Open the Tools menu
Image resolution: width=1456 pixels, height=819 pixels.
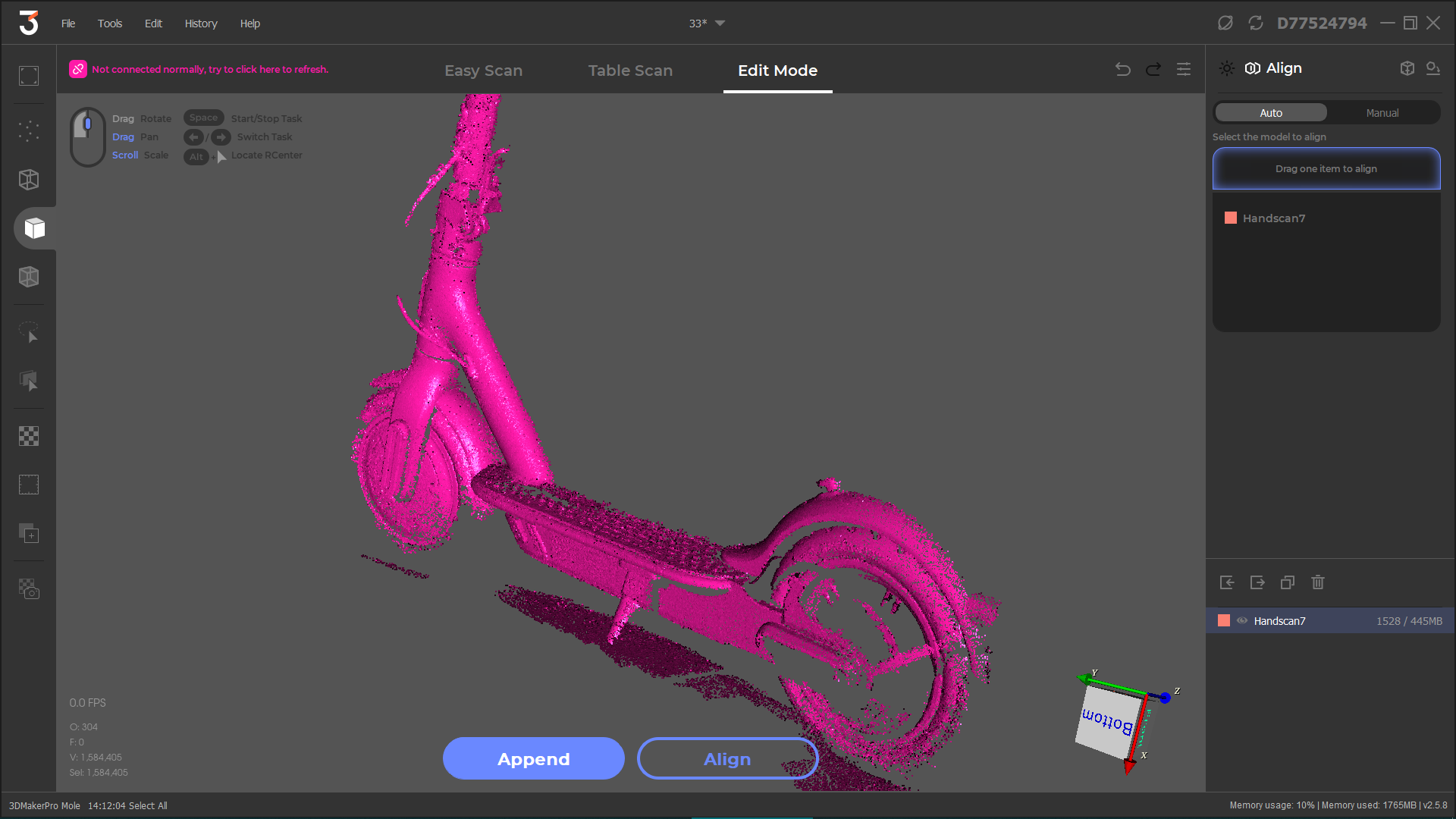[109, 22]
